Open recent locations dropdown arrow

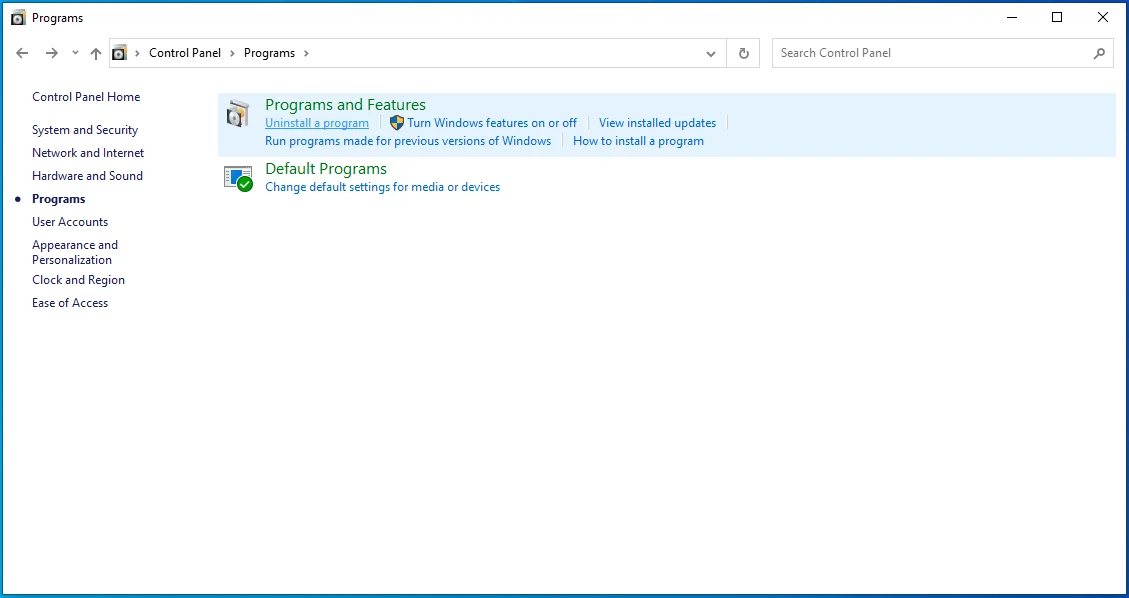[x=75, y=53]
